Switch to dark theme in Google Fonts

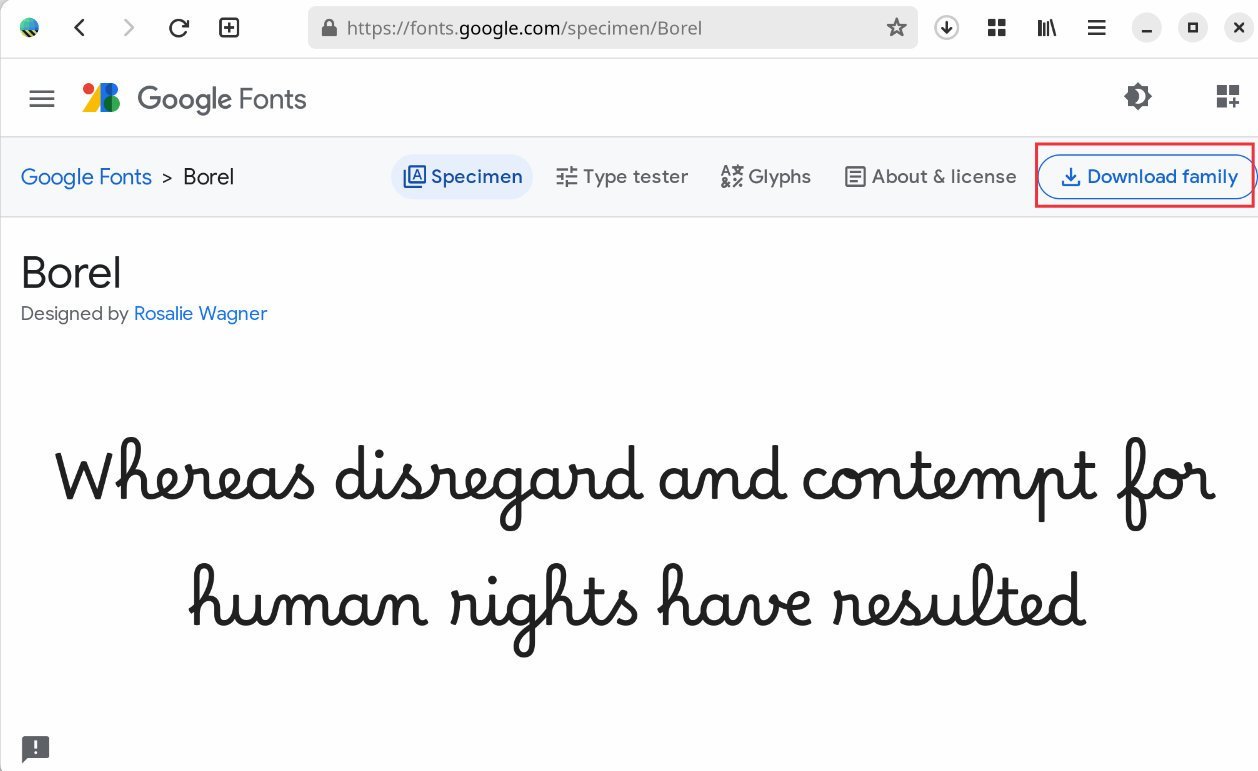tap(1138, 97)
